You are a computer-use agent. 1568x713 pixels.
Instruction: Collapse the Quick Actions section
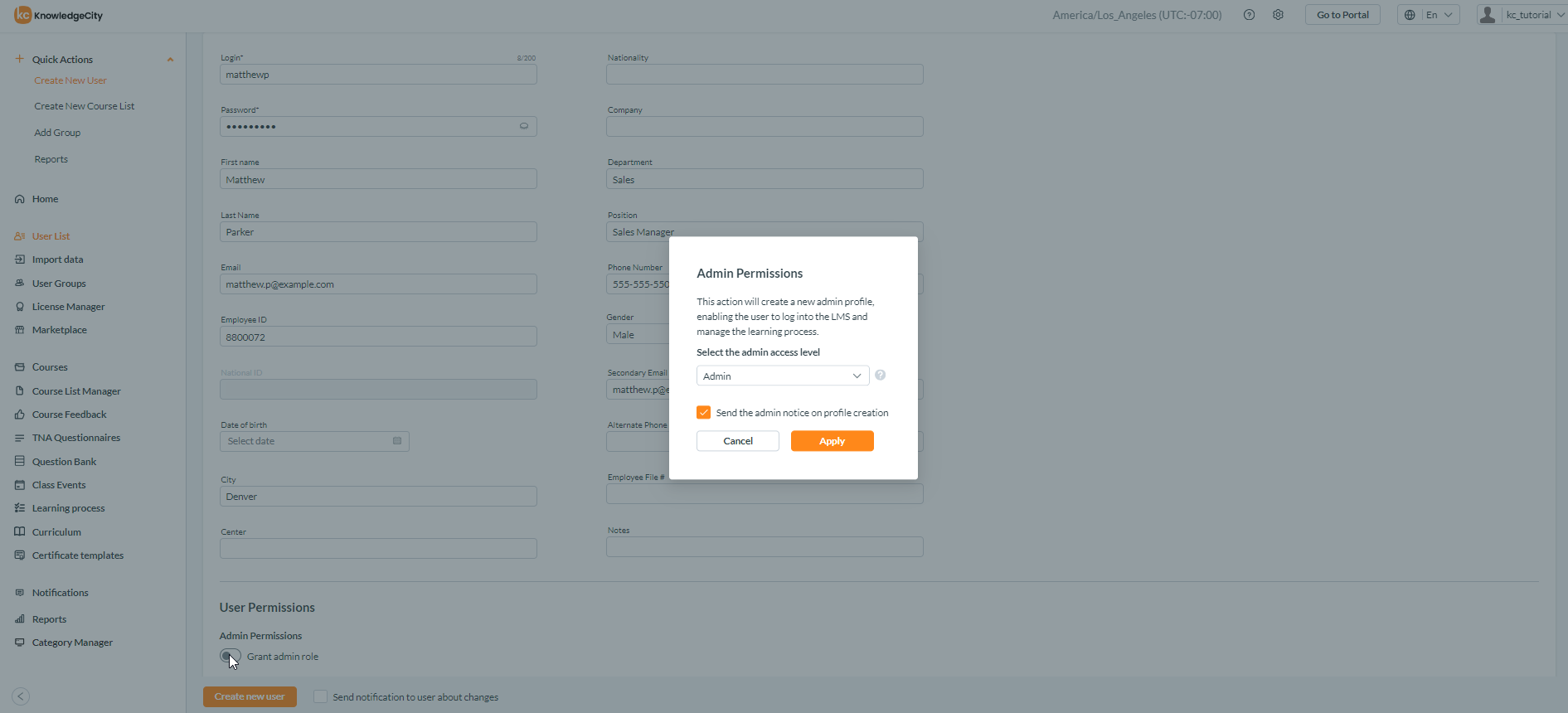click(170, 60)
